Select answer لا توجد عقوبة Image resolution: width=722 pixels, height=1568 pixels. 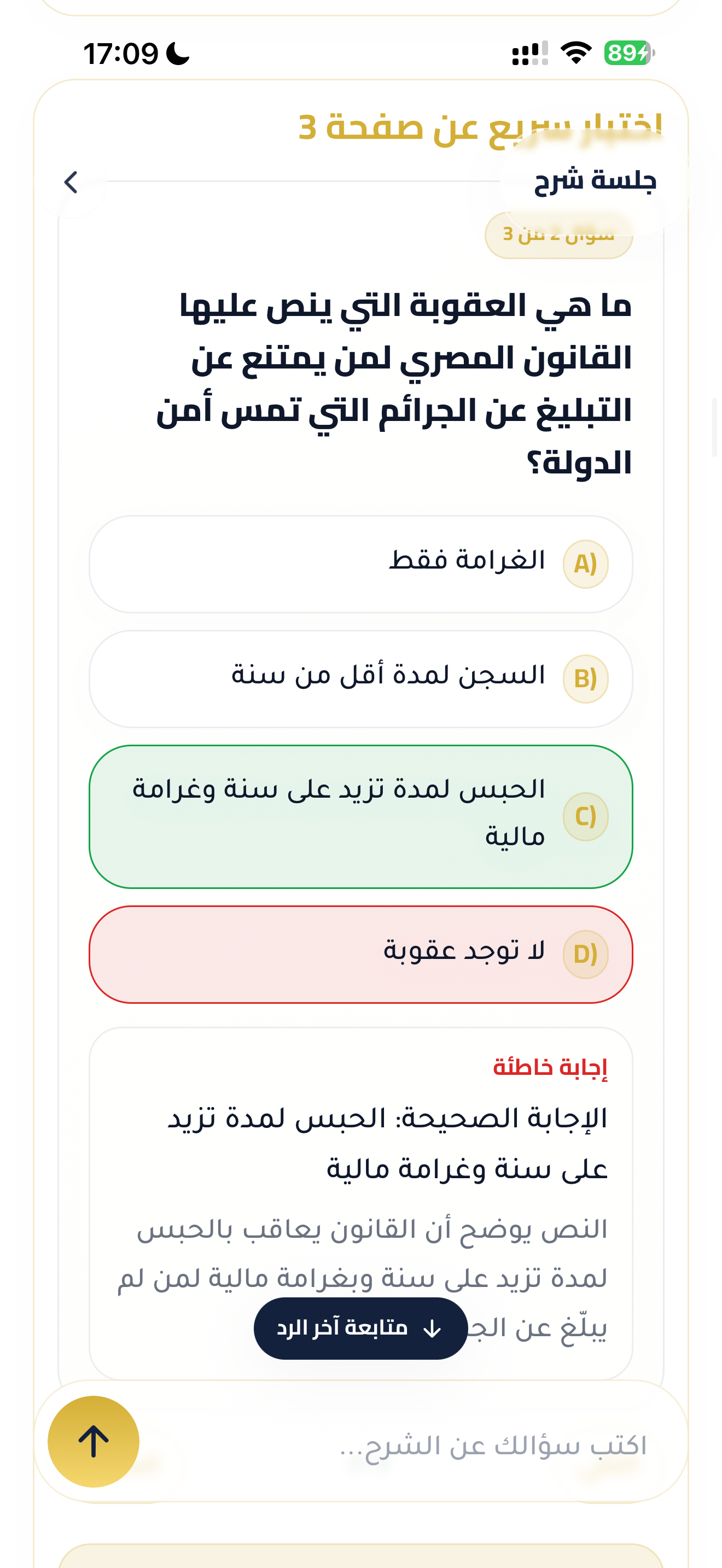coord(360,954)
